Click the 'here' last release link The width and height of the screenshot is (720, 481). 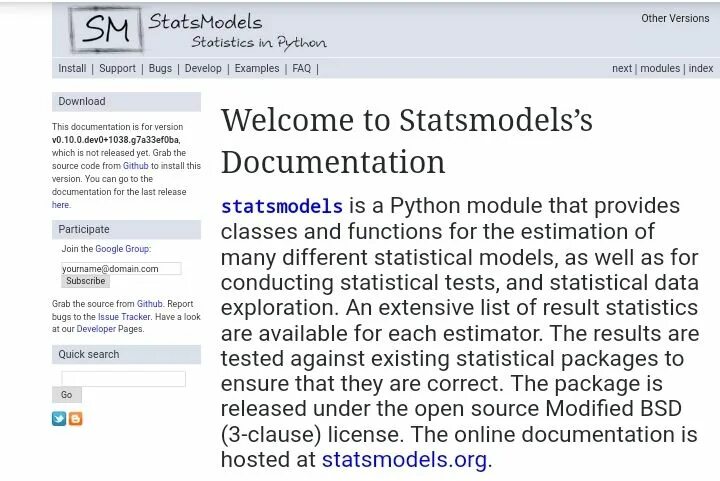point(61,205)
